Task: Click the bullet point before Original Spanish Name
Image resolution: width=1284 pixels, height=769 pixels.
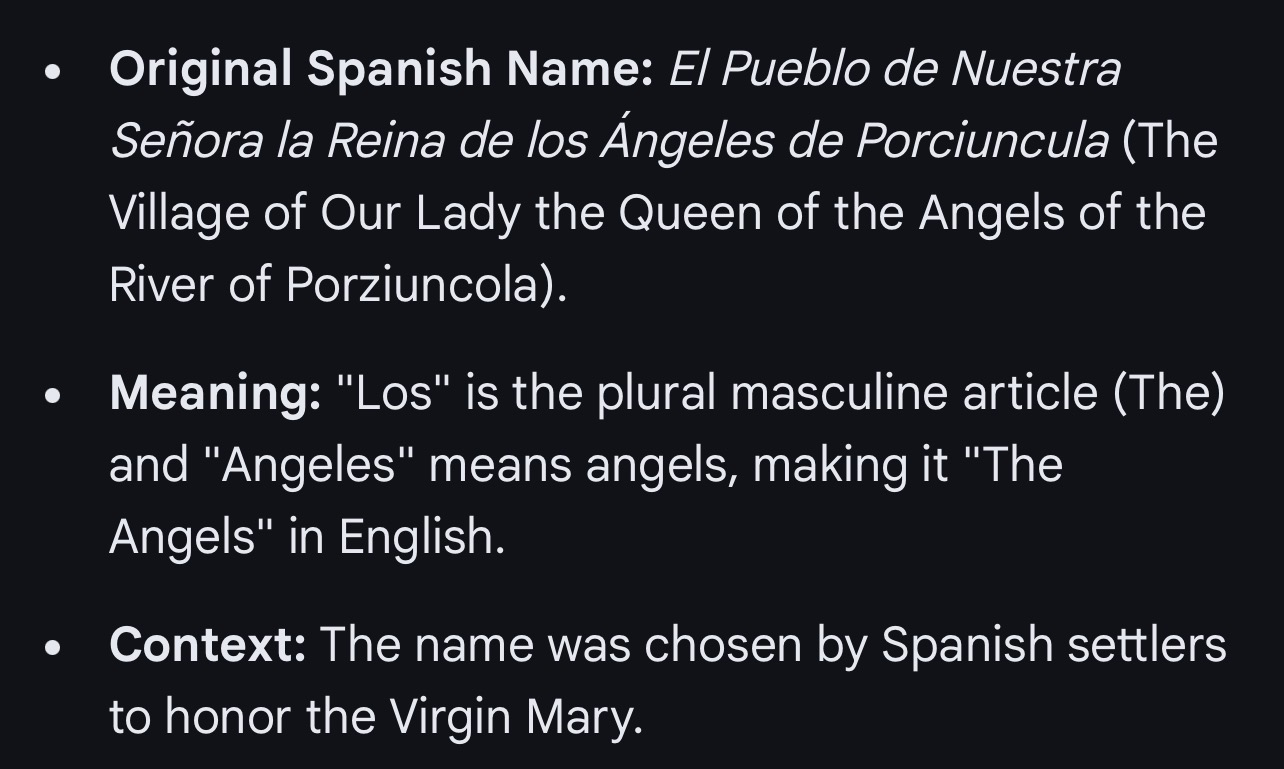Action: coord(54,74)
